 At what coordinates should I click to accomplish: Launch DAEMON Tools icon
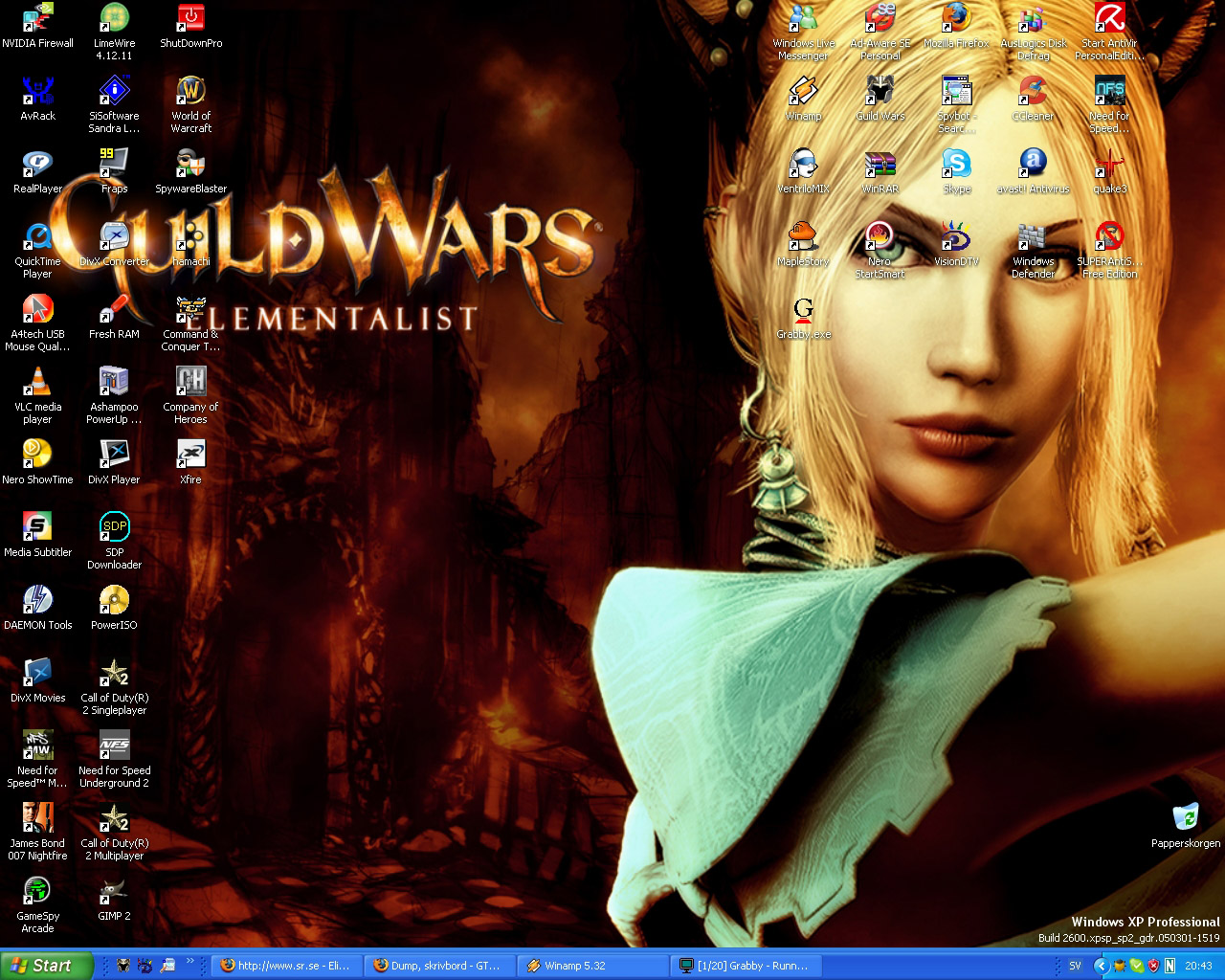(37, 609)
